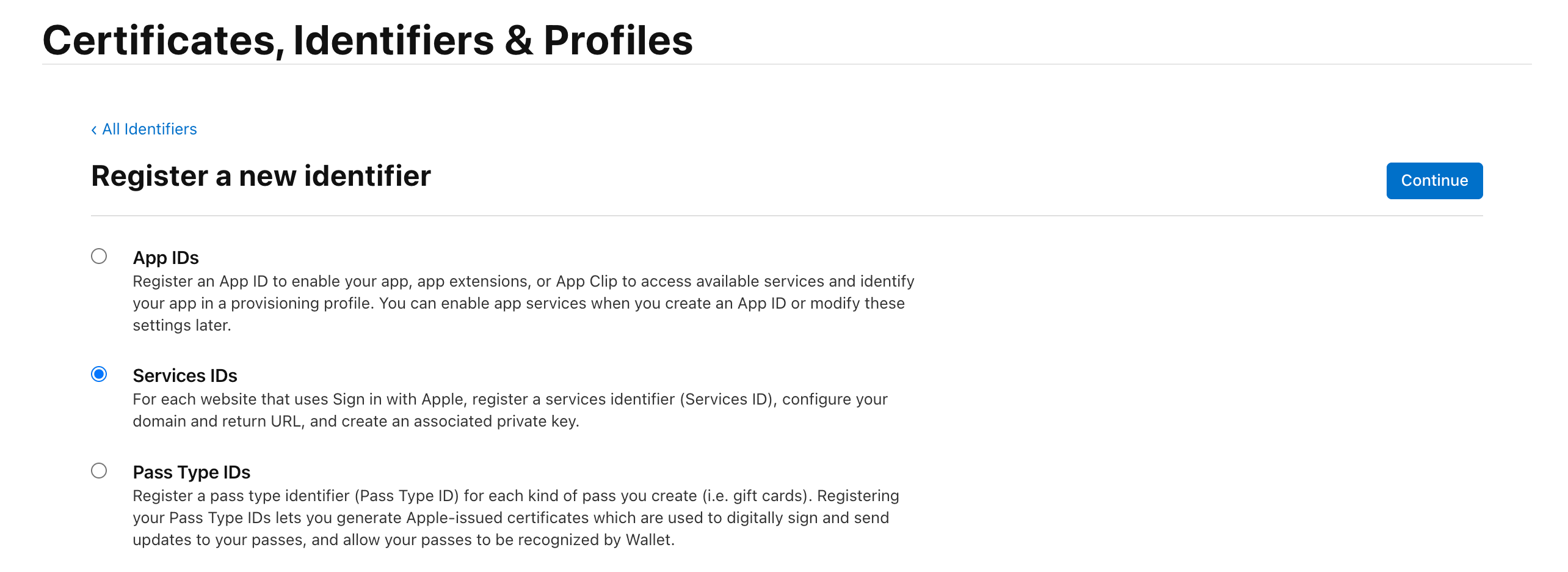Click the Certificates, Identifiers & Profiles title
The width and height of the screenshot is (1568, 572).
pyautogui.click(x=368, y=40)
